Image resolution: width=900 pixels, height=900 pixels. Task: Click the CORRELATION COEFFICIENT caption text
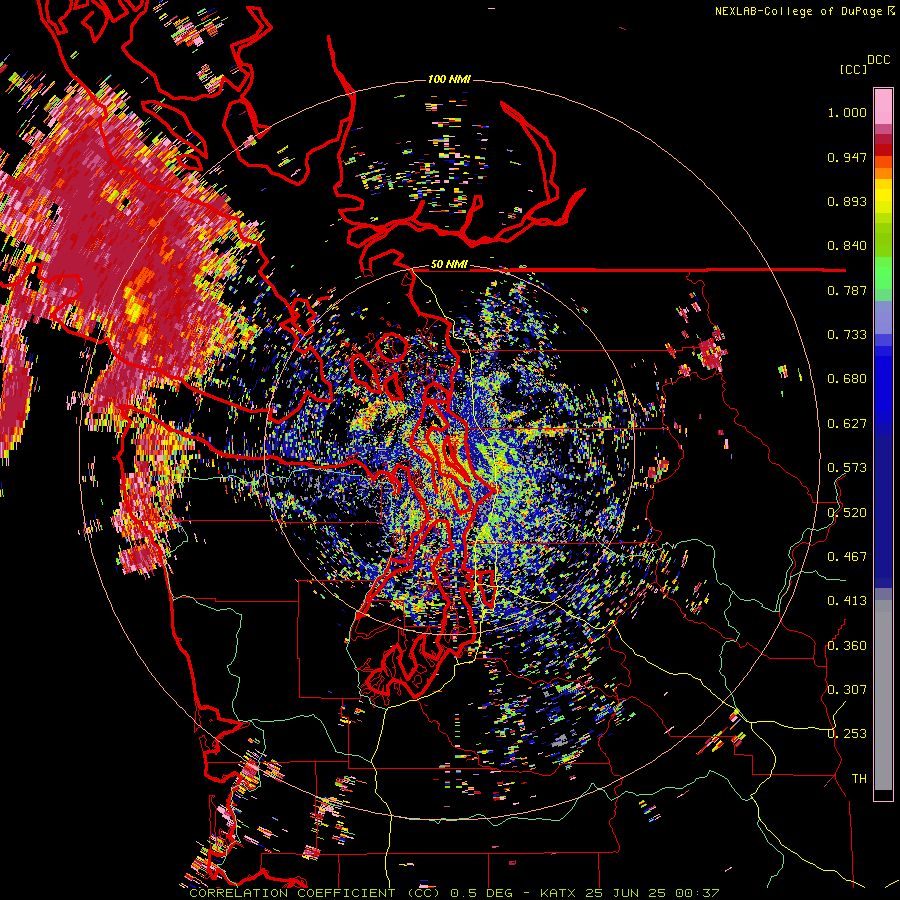tap(292, 893)
